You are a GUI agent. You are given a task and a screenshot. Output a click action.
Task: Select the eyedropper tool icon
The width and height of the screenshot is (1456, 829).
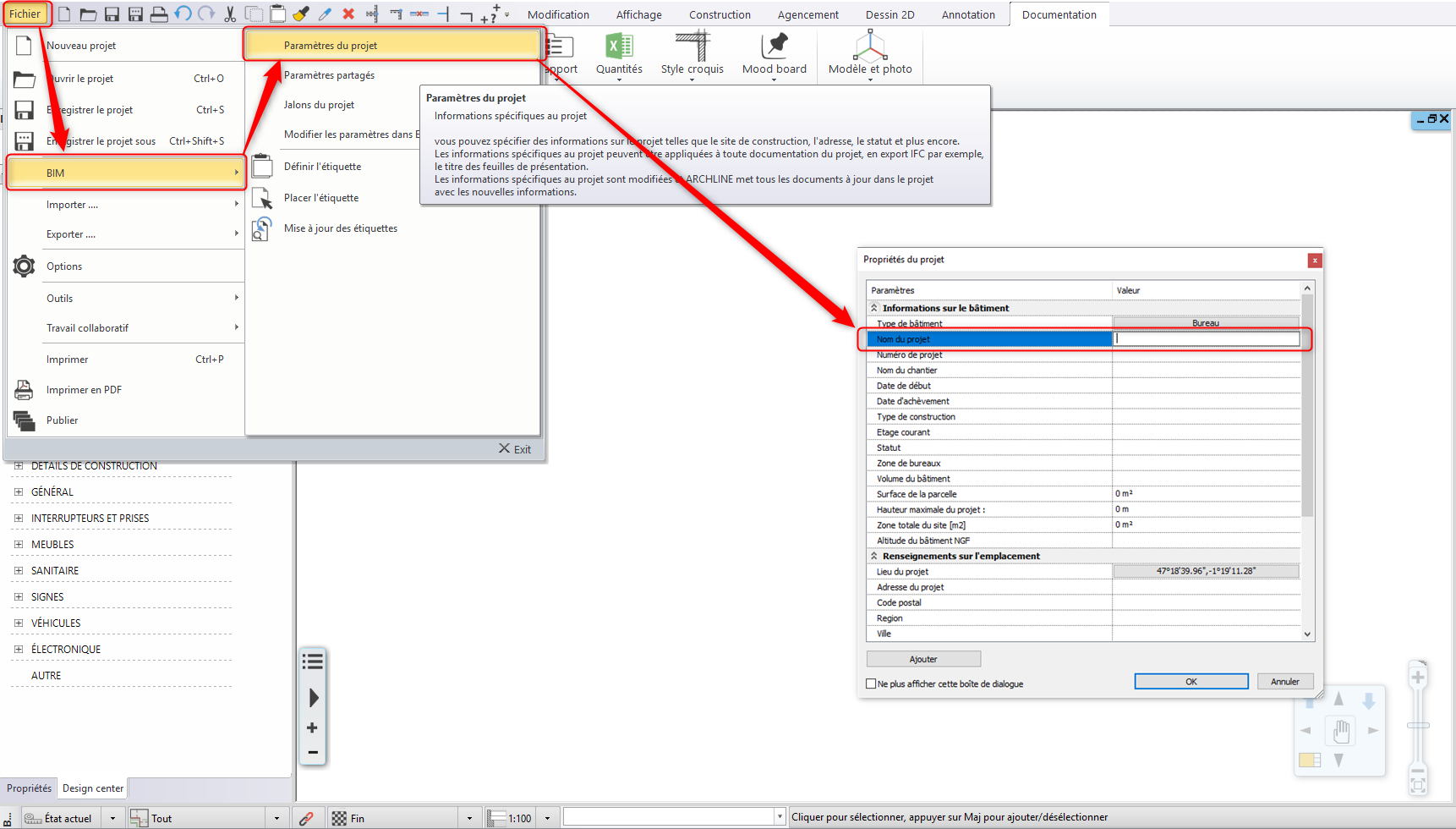coord(325,14)
